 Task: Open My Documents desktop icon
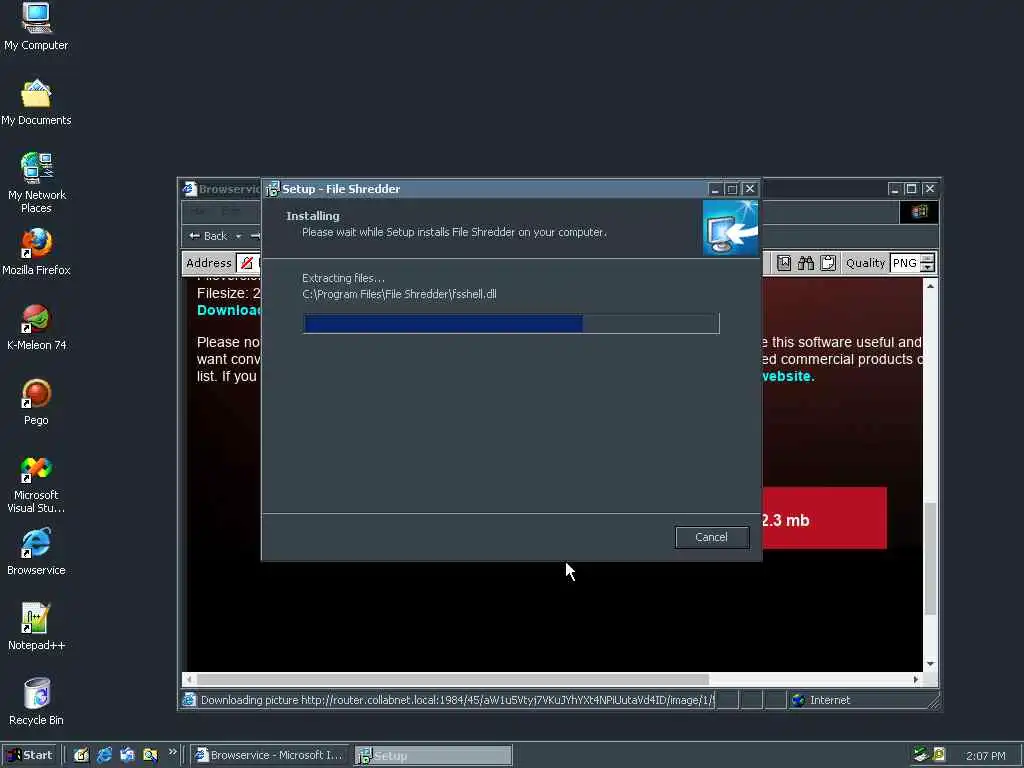coord(36,103)
